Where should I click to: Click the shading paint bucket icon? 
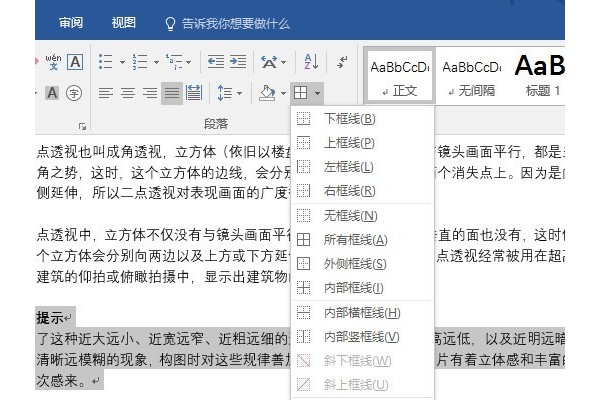pos(267,93)
